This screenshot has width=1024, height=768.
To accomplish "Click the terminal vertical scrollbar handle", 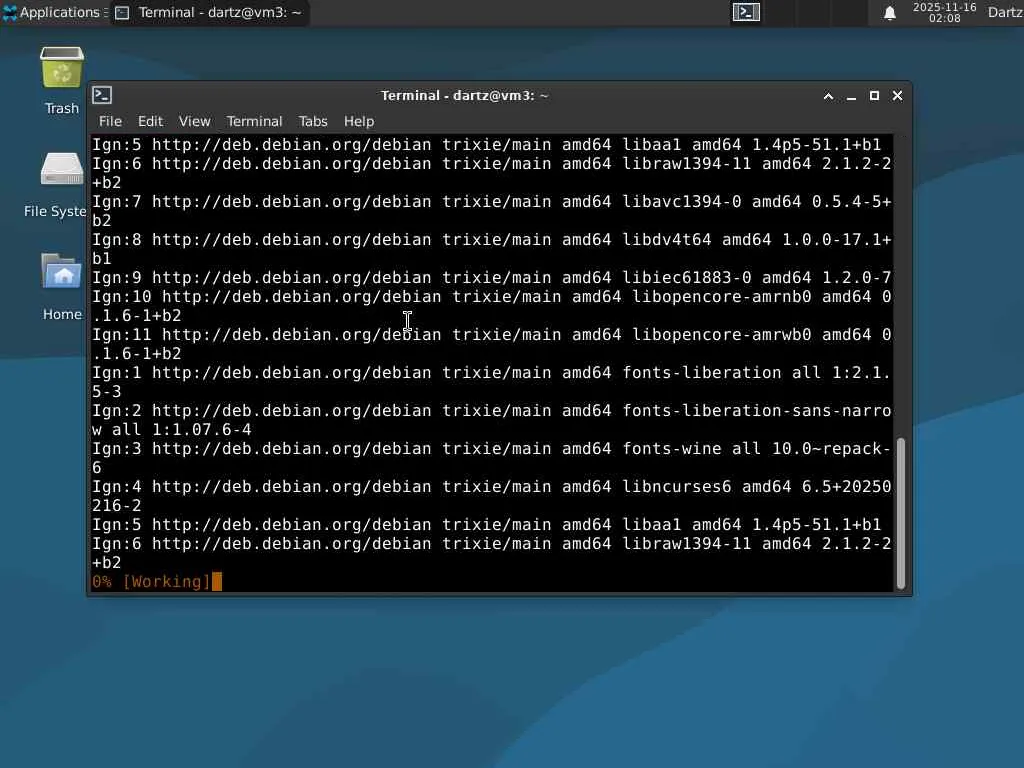I will click(x=901, y=513).
